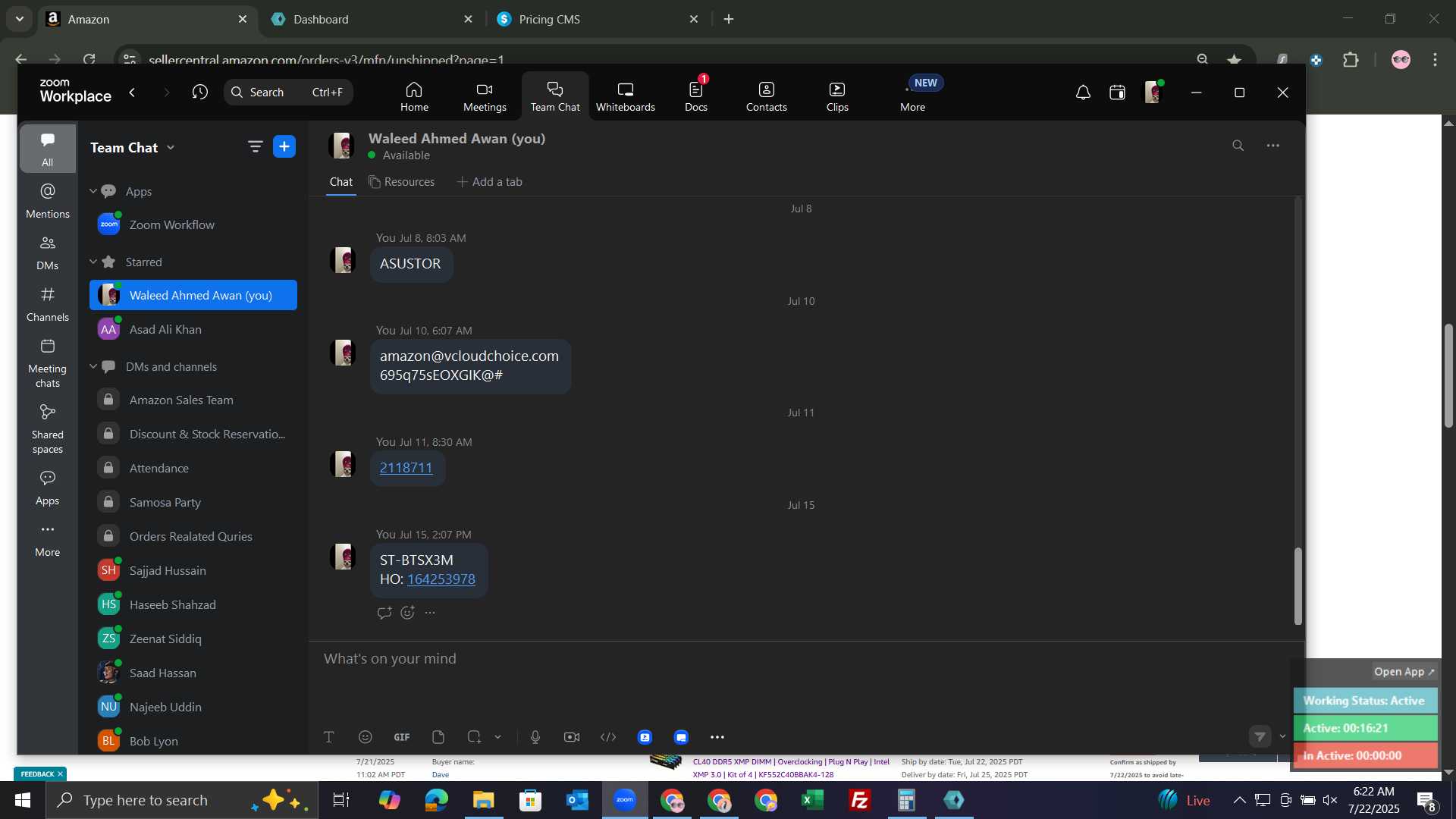
Task: Collapse the Starred section
Action: (93, 262)
